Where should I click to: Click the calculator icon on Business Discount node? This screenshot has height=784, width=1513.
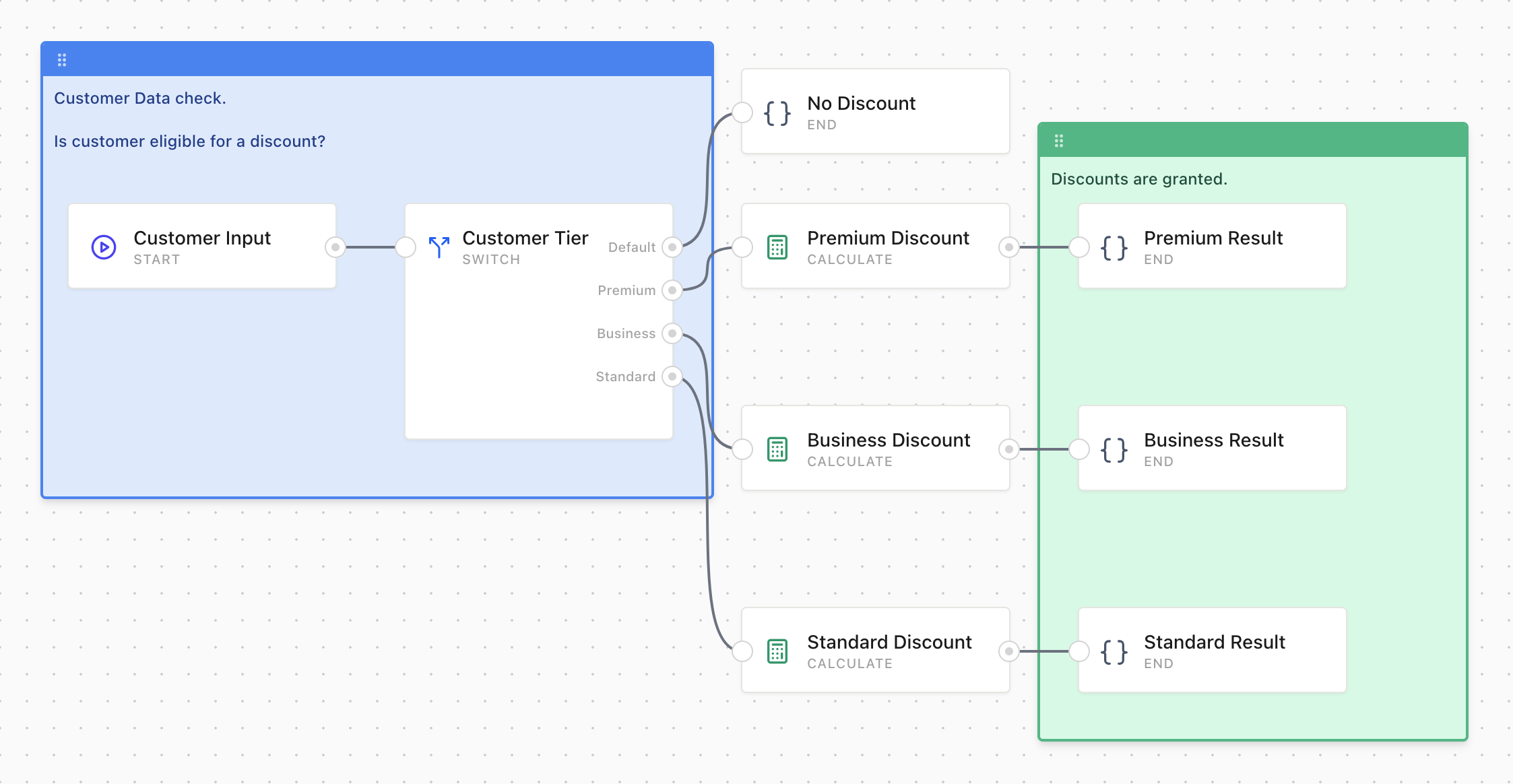pyautogui.click(x=778, y=449)
